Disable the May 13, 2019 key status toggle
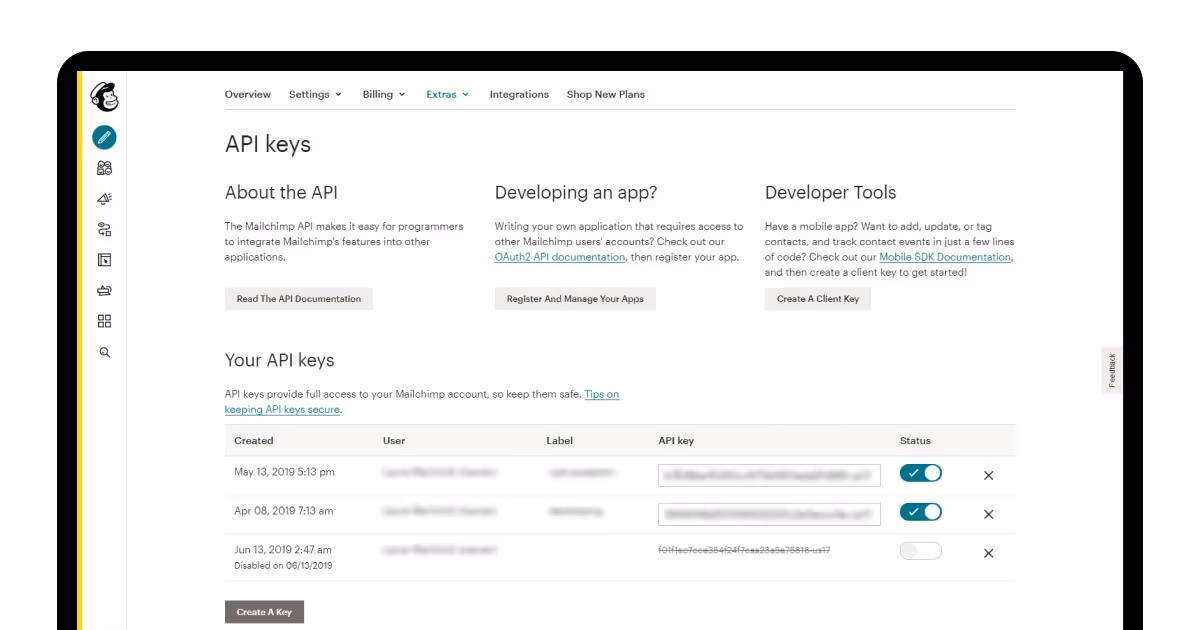 pos(921,473)
